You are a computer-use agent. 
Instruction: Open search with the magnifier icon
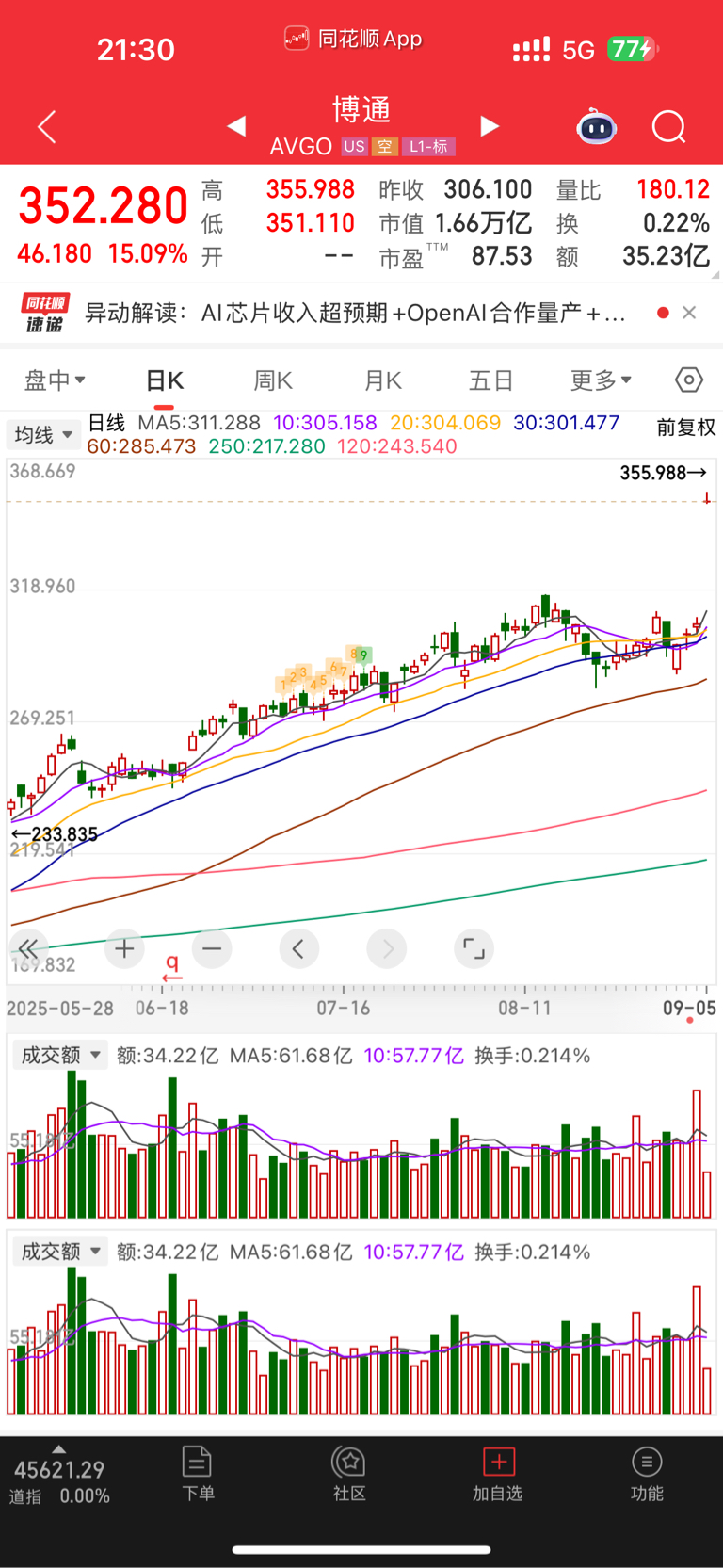pyautogui.click(x=669, y=126)
